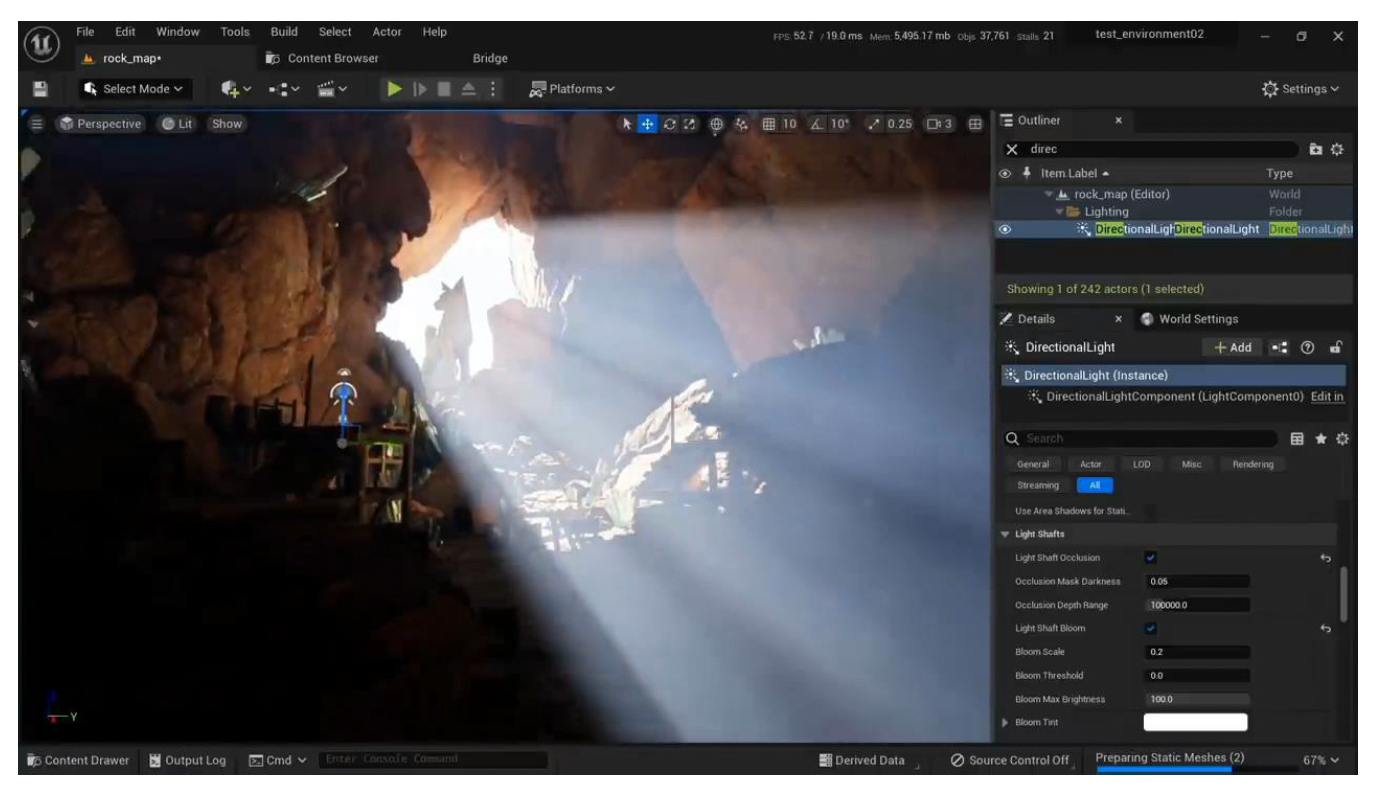Disable the Light Shaft Bloom checkbox

pos(1151,628)
